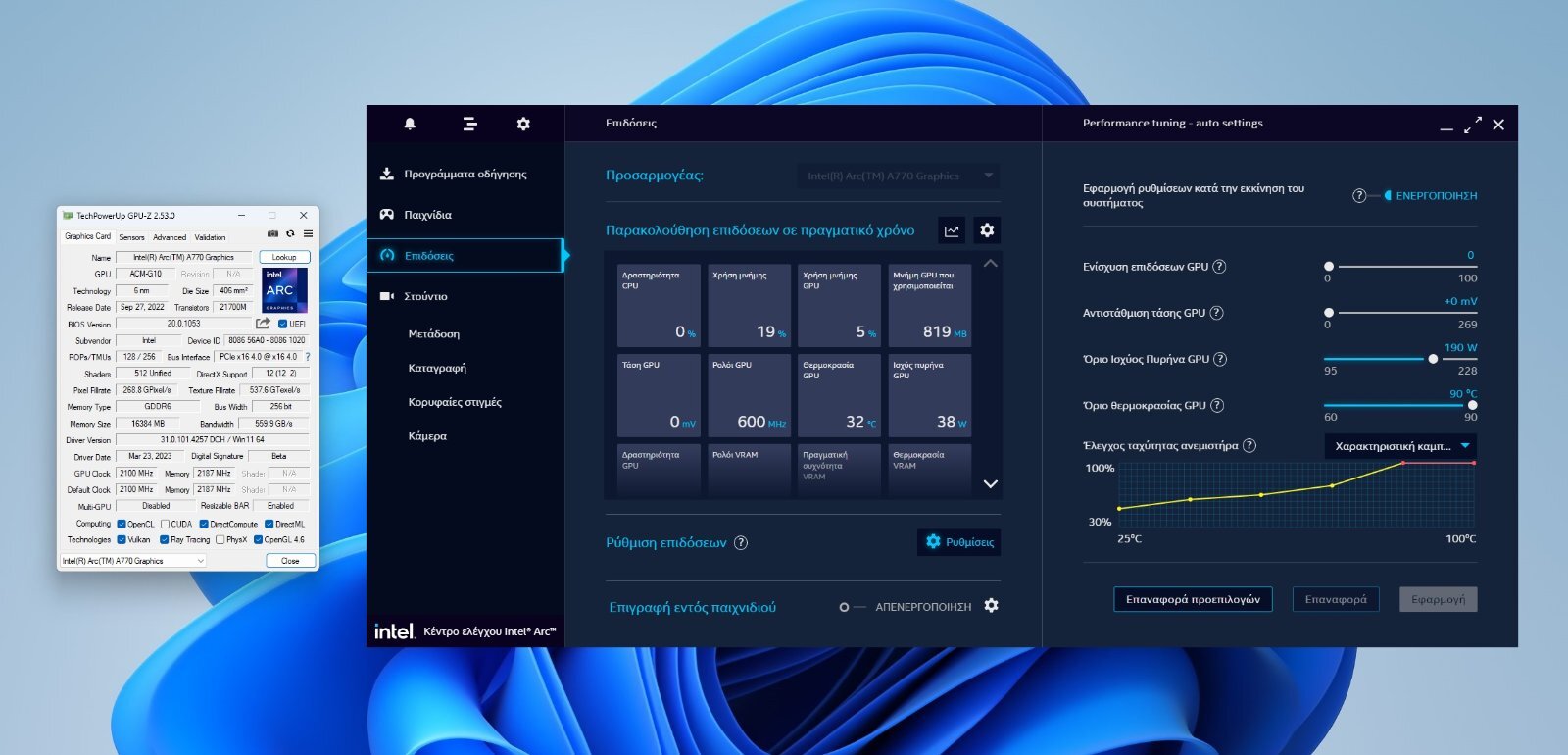This screenshot has width=1568, height=755.
Task: Click GPU performance boost slider handle
Action: 1329,267
